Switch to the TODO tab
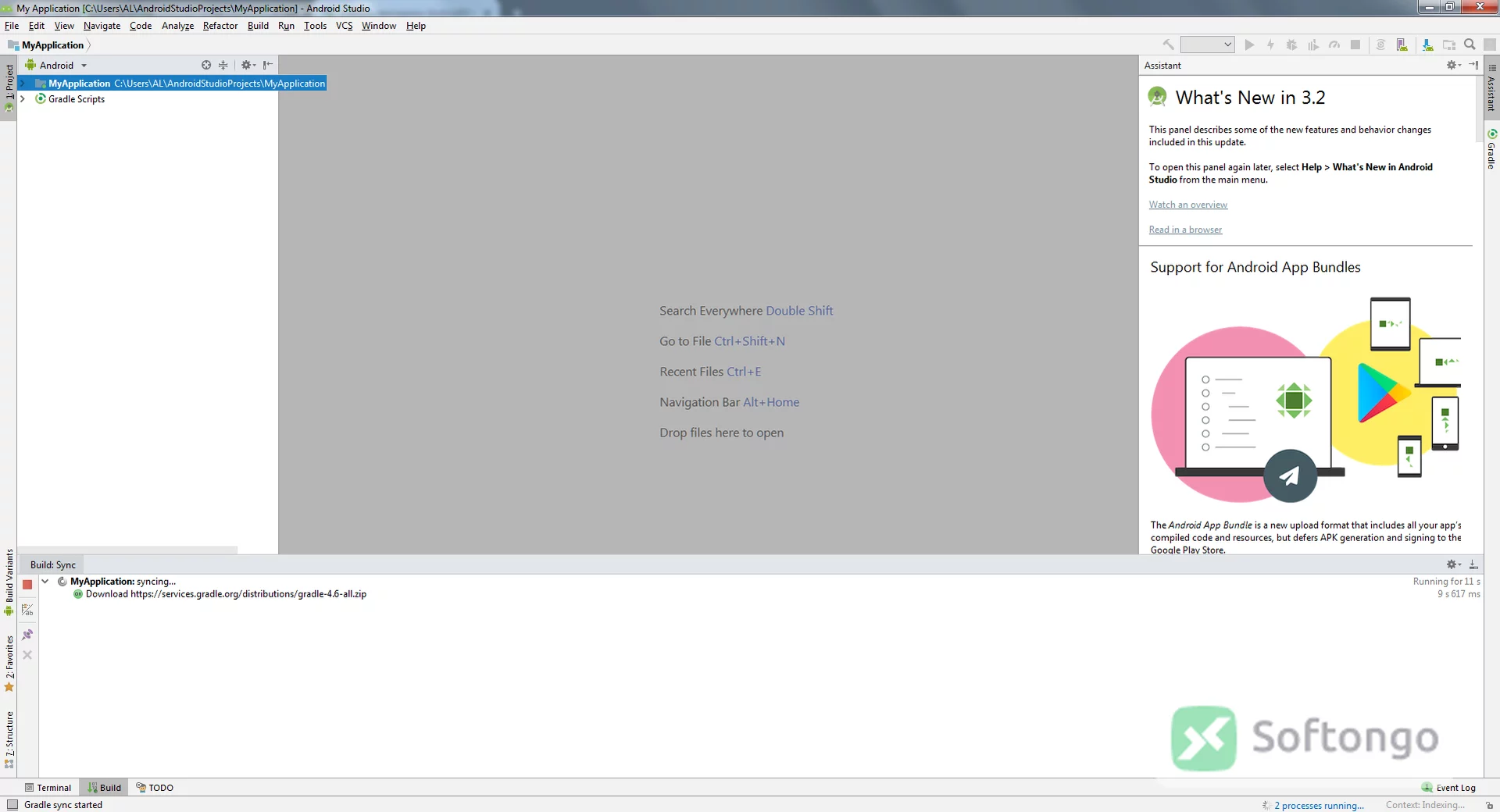 tap(155, 787)
